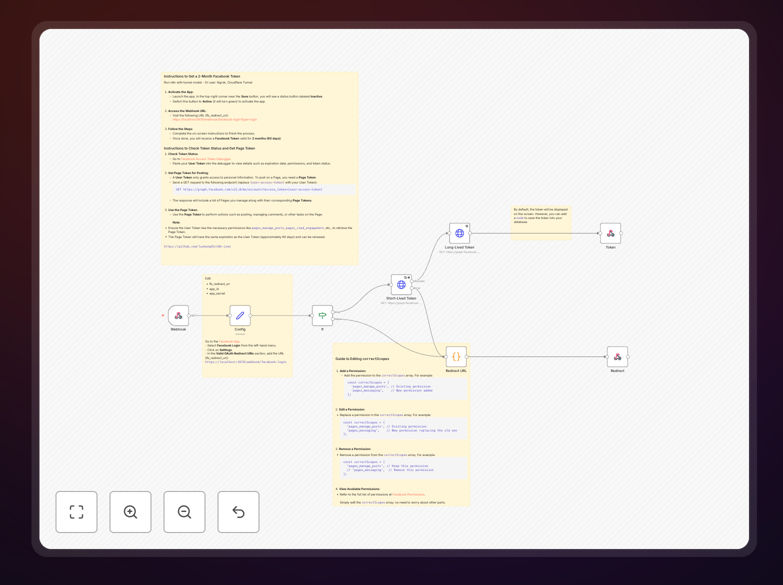Viewport: 783px width, 585px height.
Task: Click the zoom in magnifier button
Action: 130,512
